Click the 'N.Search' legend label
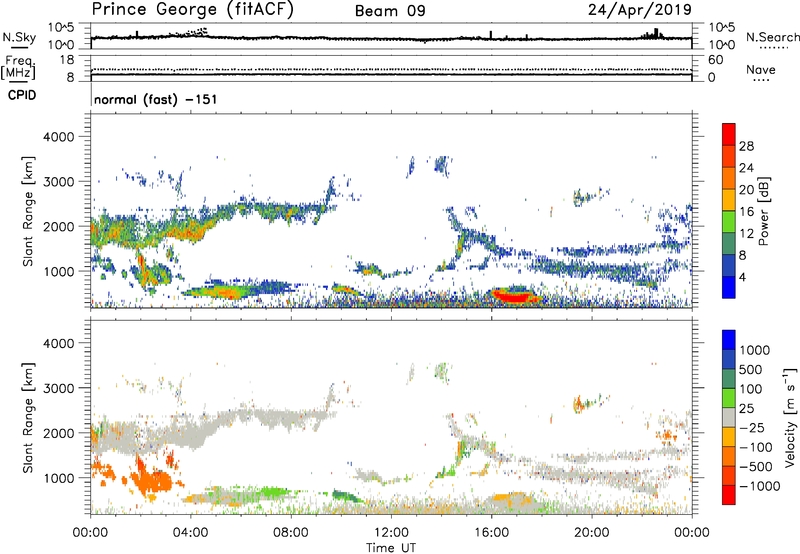The height and width of the screenshot is (554, 800). (772, 37)
